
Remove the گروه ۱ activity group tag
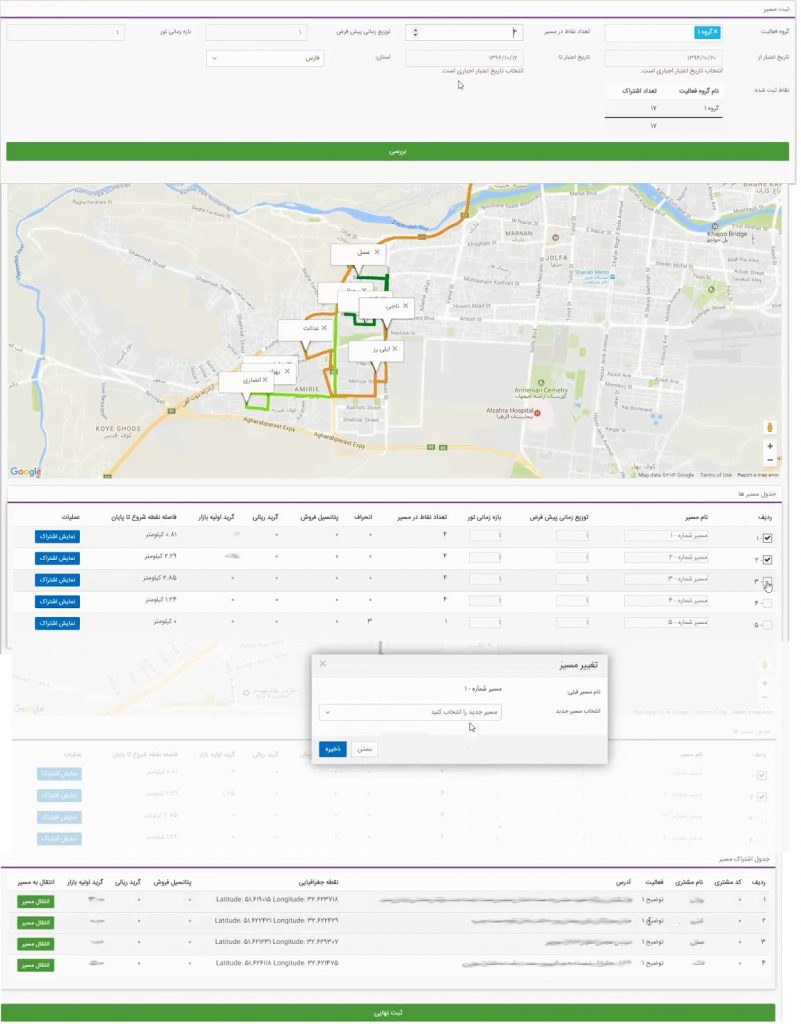pos(715,31)
